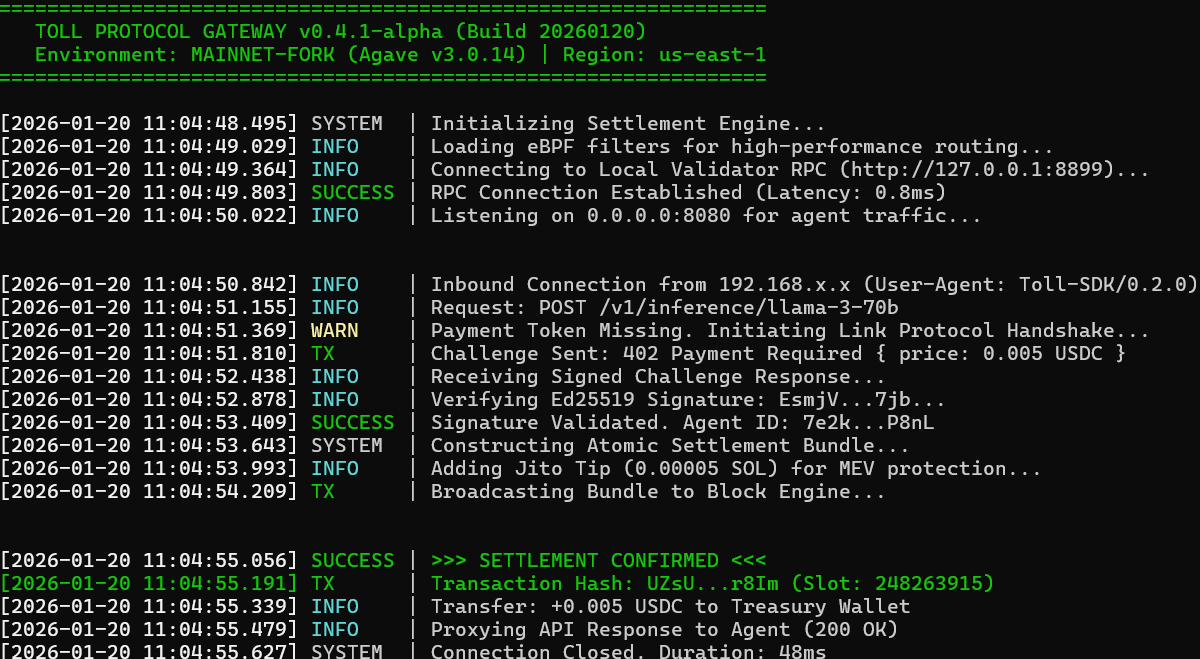The width and height of the screenshot is (1200, 659).
Task: Select the SYSTEM label beside Initializing Settlement Engine
Action: tap(347, 125)
